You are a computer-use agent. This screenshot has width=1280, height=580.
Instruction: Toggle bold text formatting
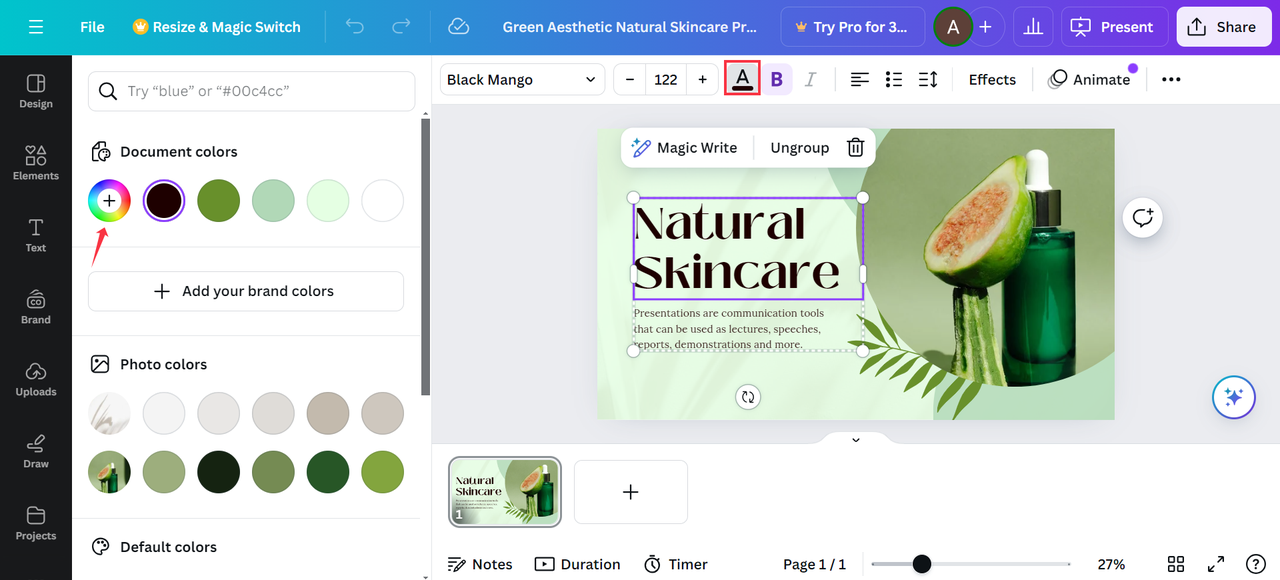coord(776,79)
